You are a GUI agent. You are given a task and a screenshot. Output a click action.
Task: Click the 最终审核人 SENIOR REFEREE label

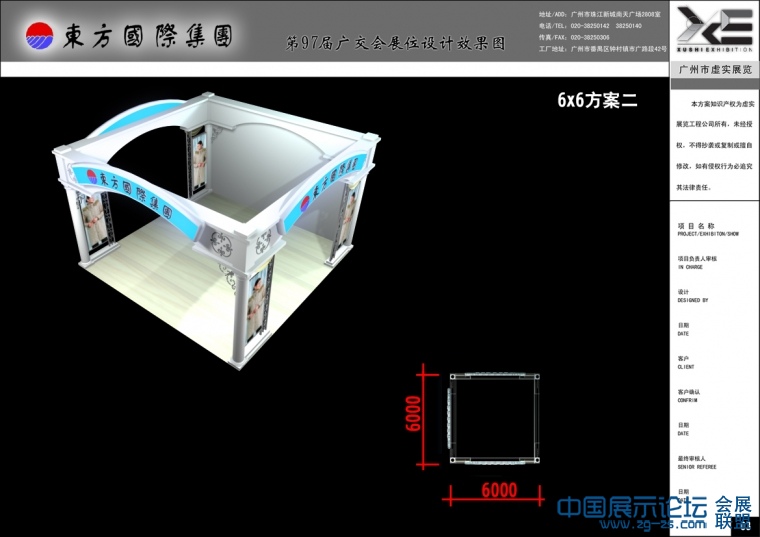[x=697, y=462]
